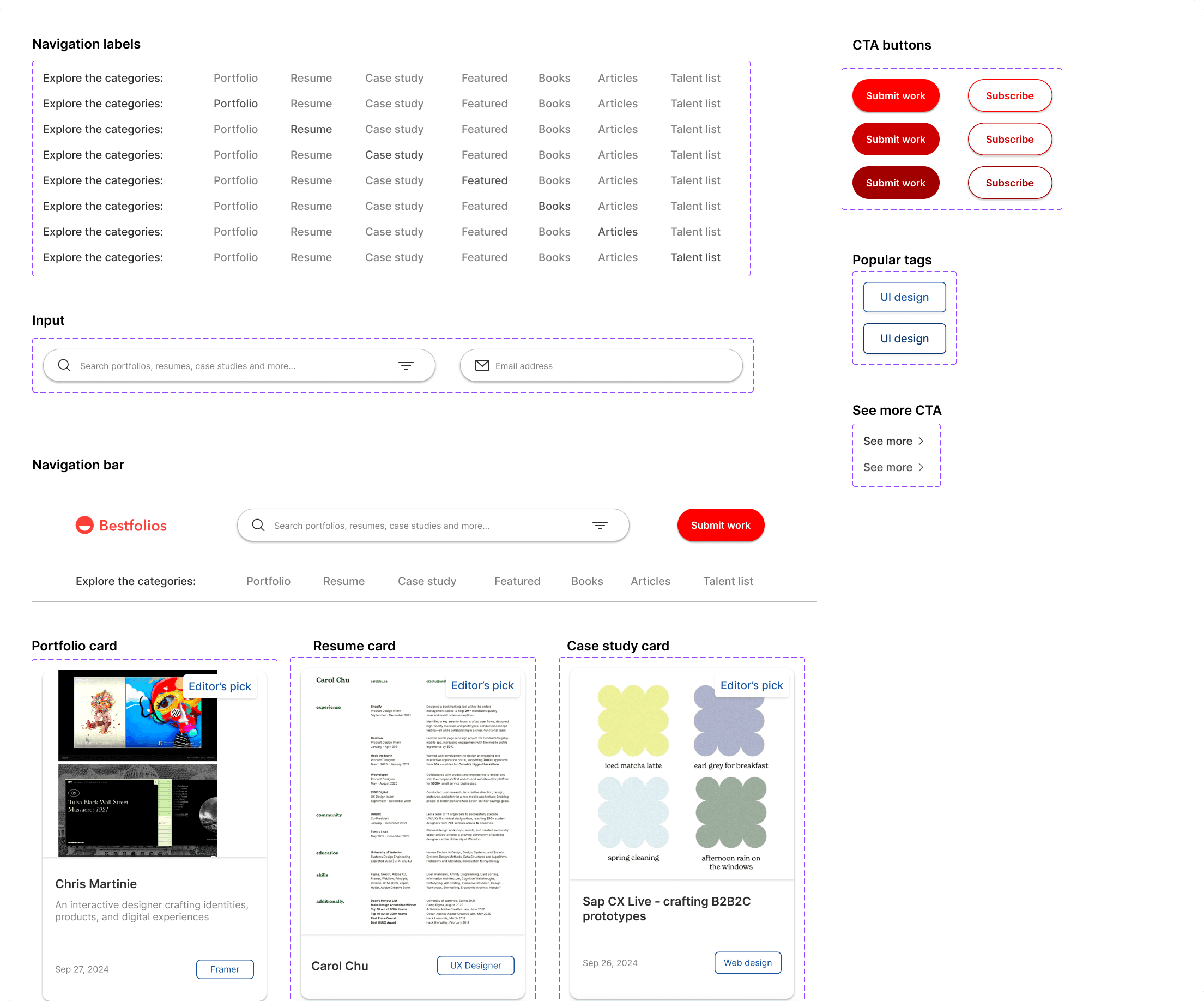Click the highlighted Resume navigation label

click(x=311, y=129)
